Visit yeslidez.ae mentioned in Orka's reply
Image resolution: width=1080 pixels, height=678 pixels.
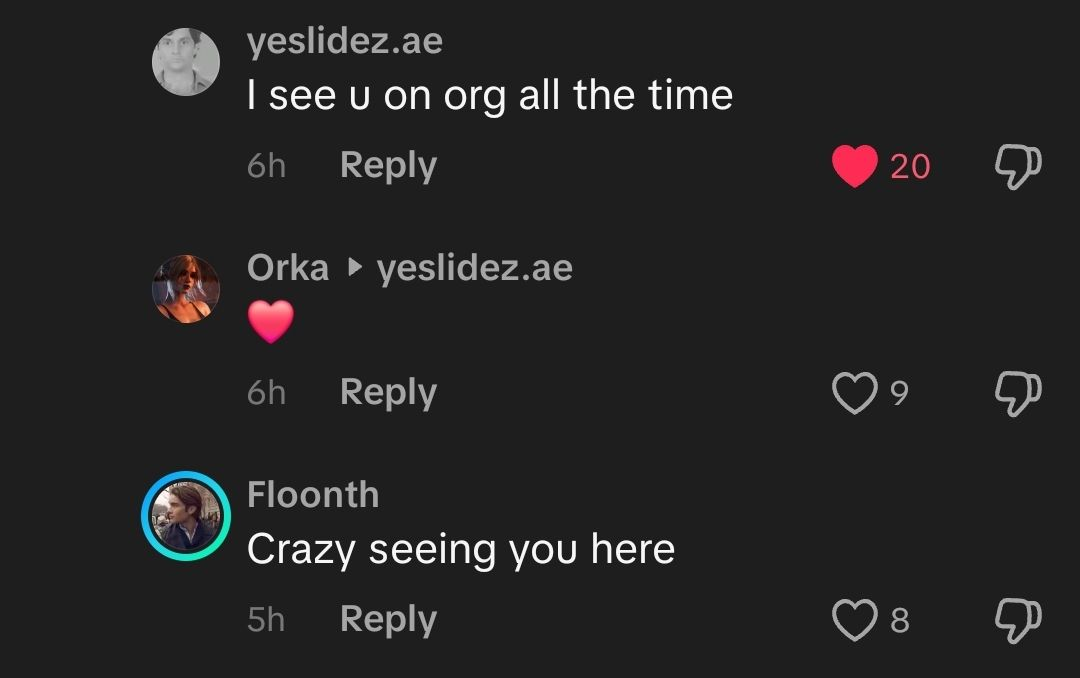click(475, 267)
